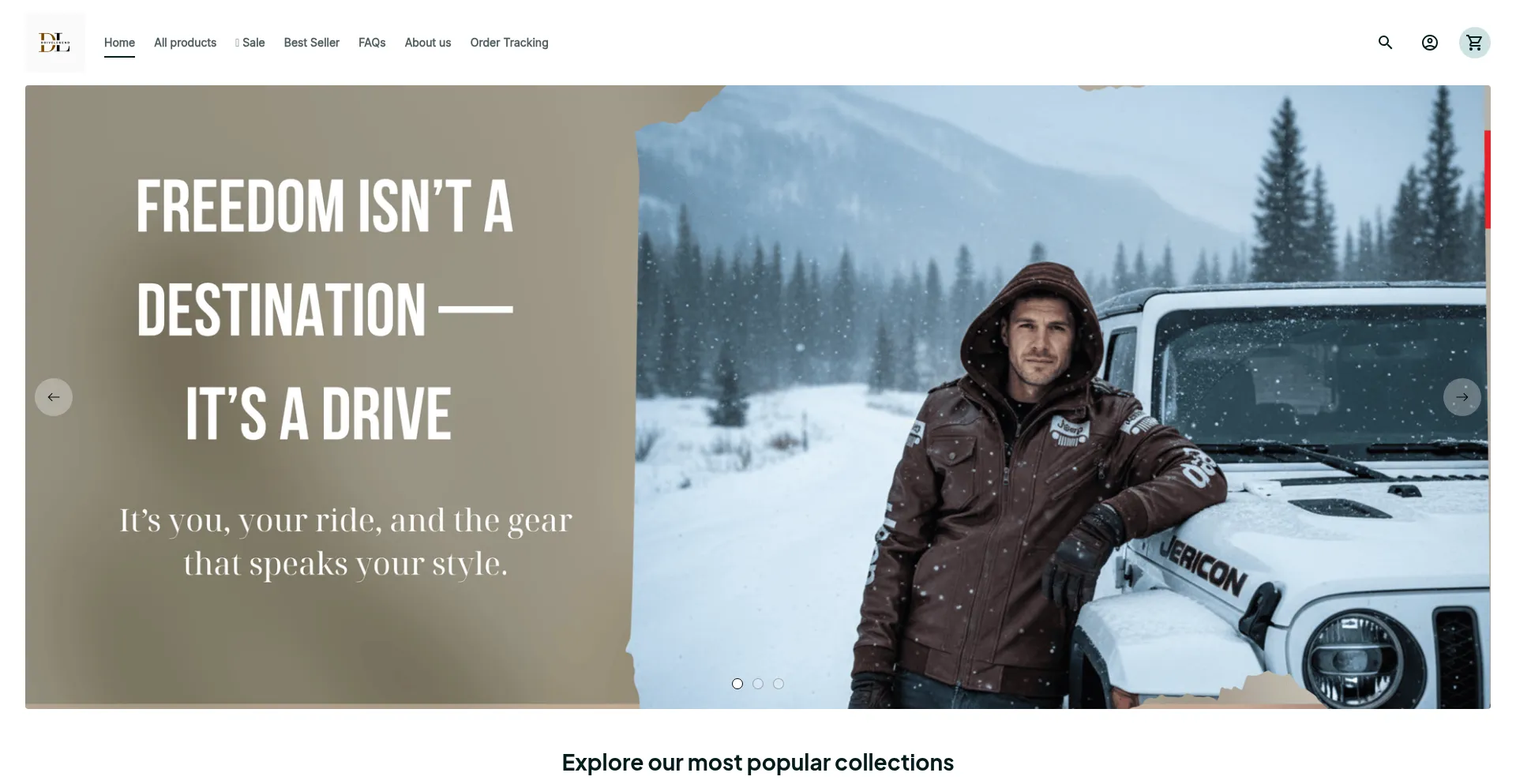Open the FAQs page

[x=372, y=43]
